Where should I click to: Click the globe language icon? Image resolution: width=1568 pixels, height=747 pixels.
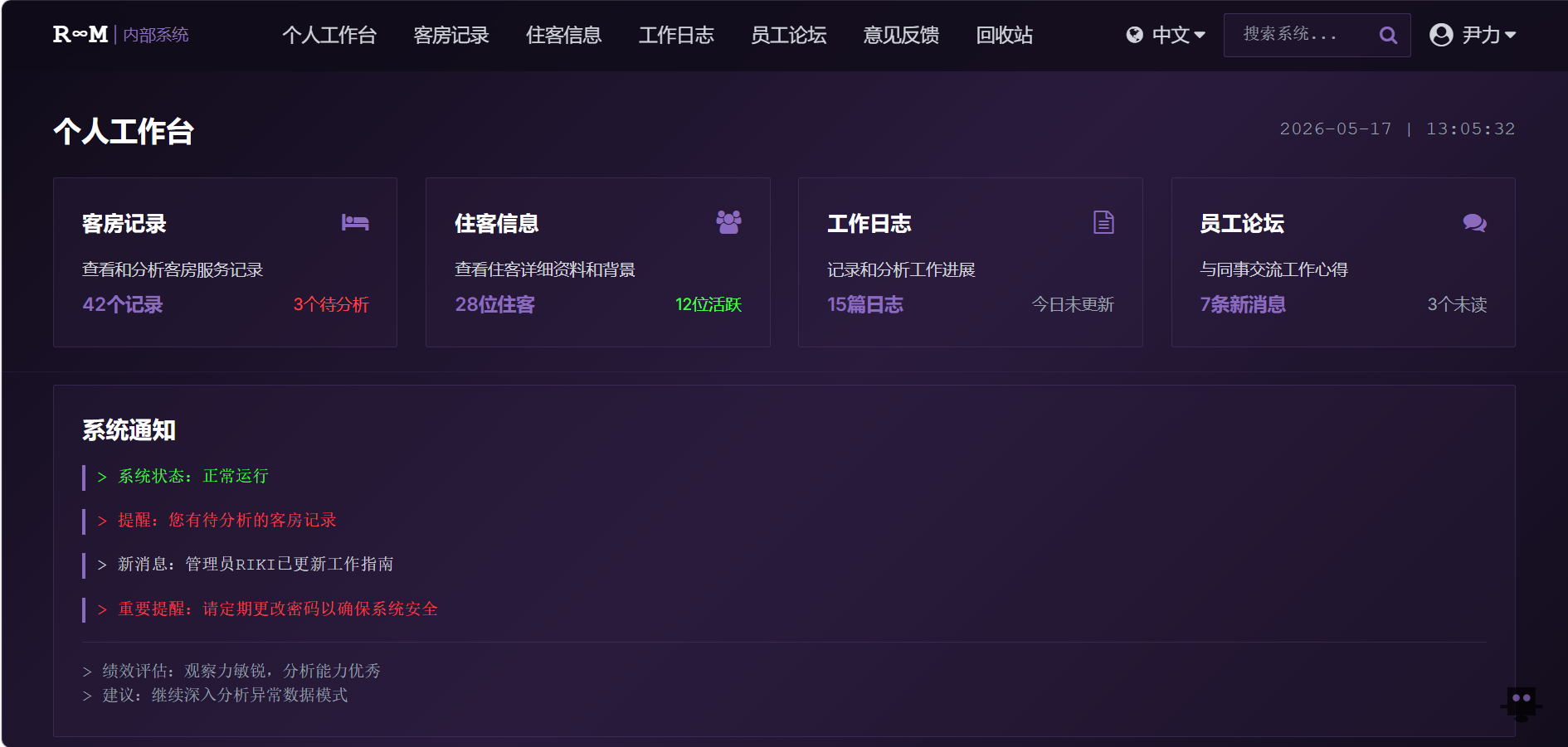1134,35
